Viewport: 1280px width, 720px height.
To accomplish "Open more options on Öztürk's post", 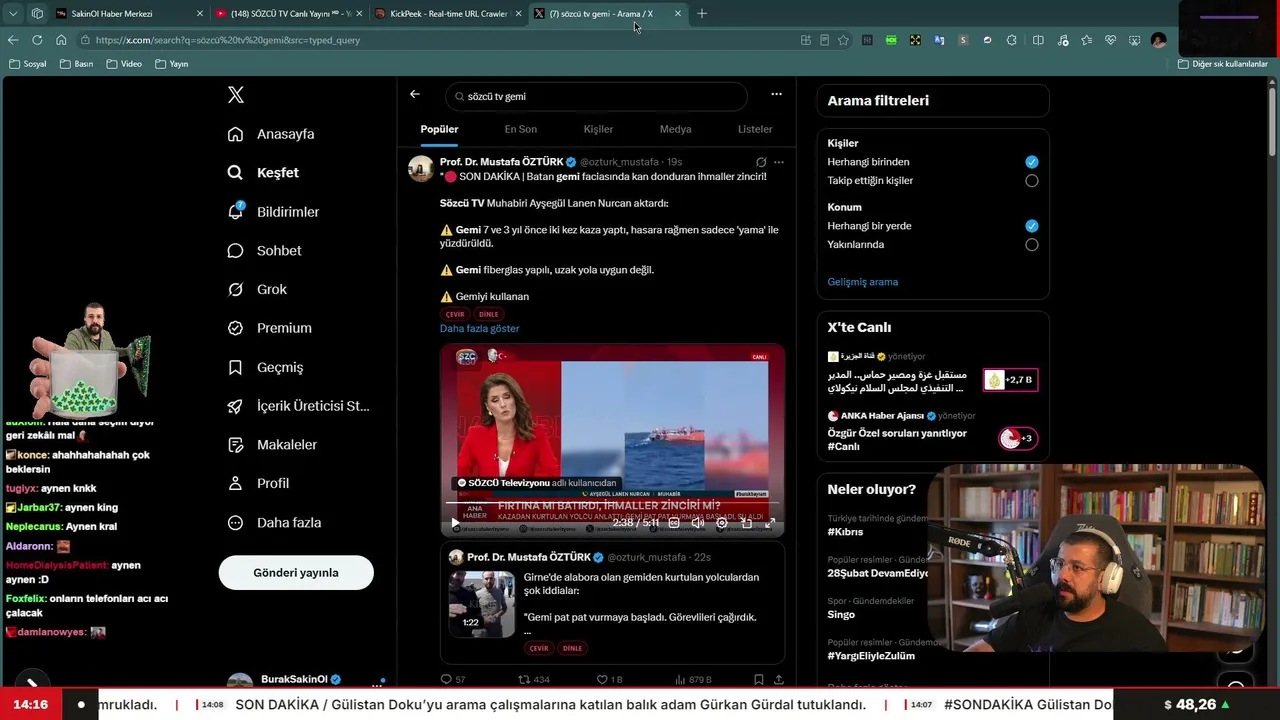I will tap(779, 162).
